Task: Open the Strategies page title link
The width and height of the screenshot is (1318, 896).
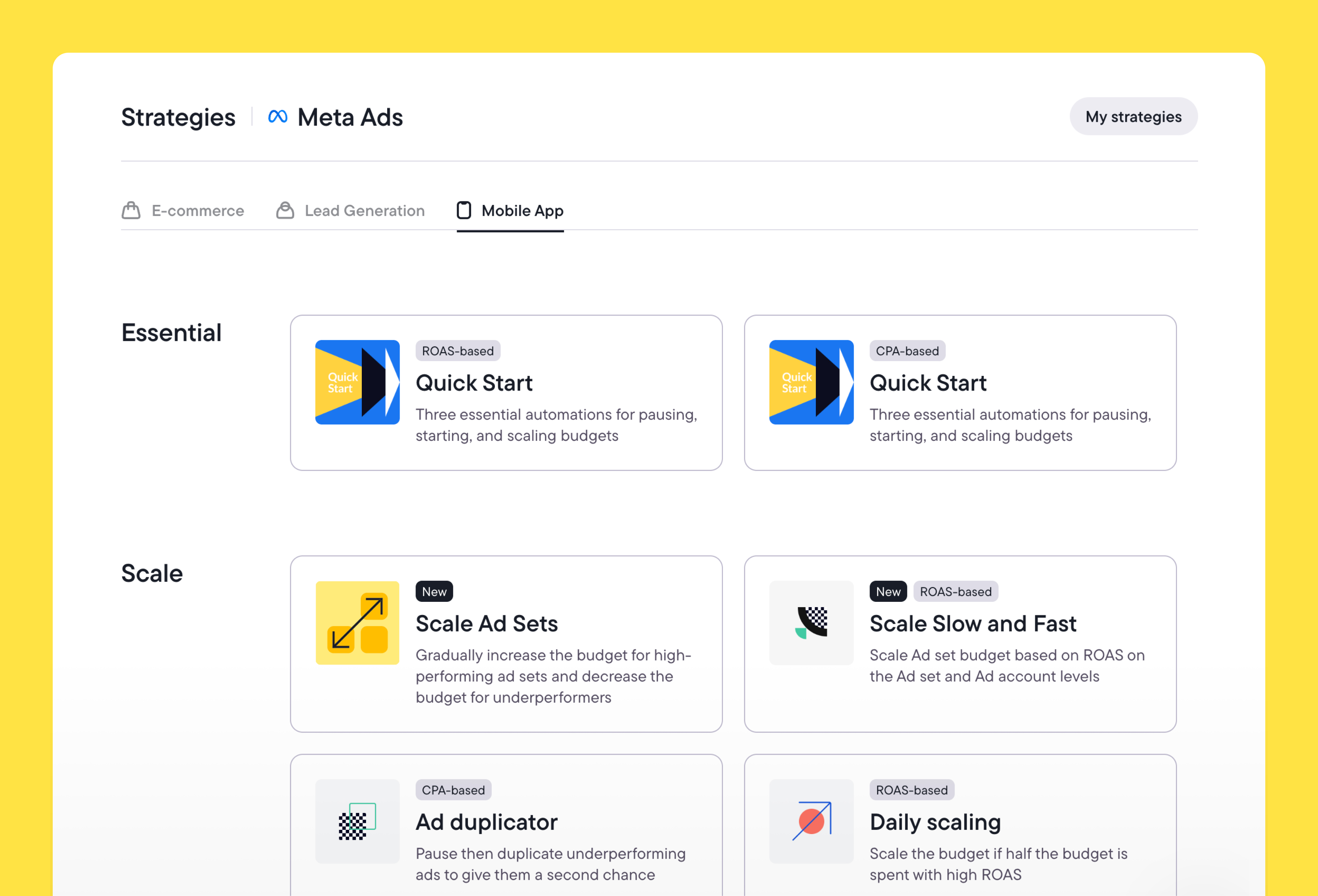Action: 178,117
